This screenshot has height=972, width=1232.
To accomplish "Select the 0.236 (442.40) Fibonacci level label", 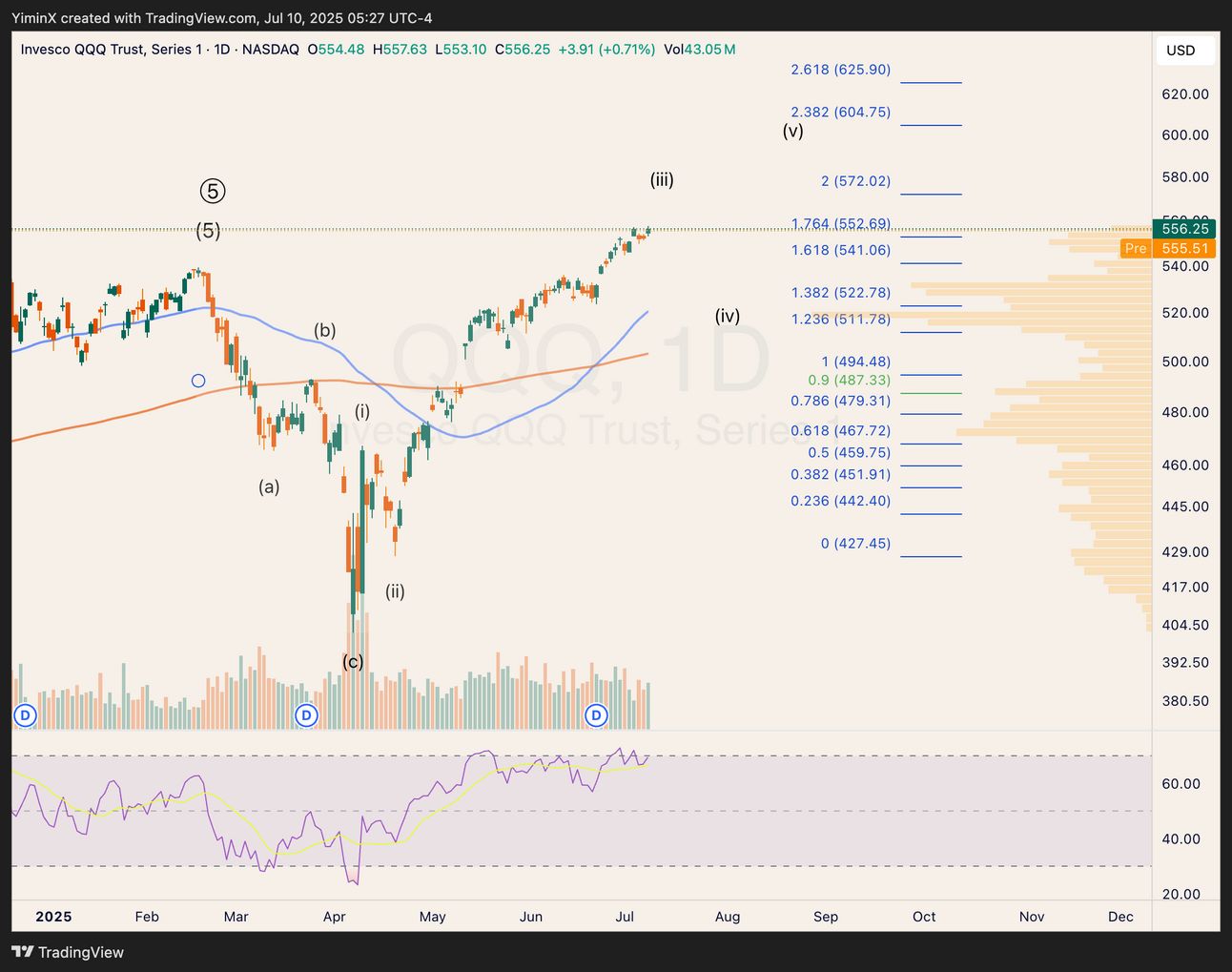I will [x=841, y=501].
